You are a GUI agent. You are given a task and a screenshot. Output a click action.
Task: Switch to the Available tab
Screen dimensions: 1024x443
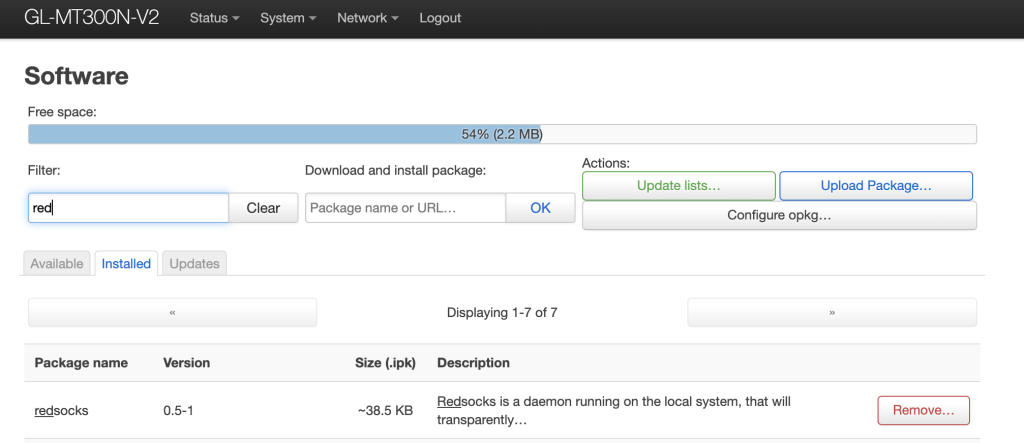[x=57, y=264]
